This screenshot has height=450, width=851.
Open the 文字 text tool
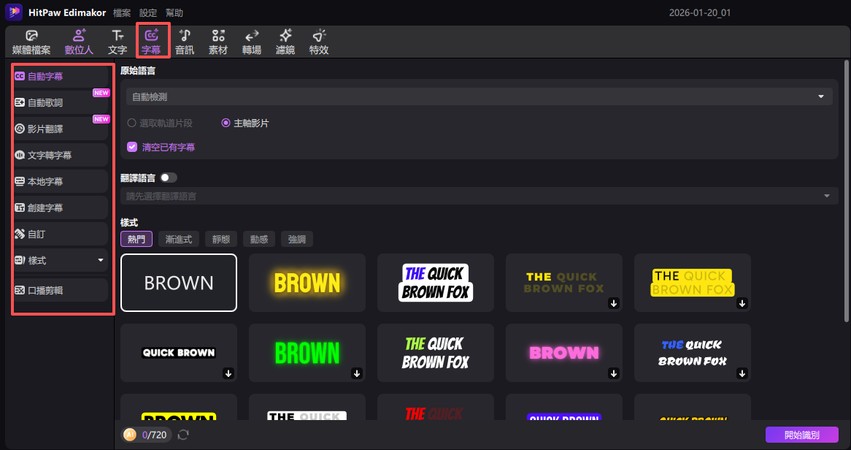[x=117, y=41]
